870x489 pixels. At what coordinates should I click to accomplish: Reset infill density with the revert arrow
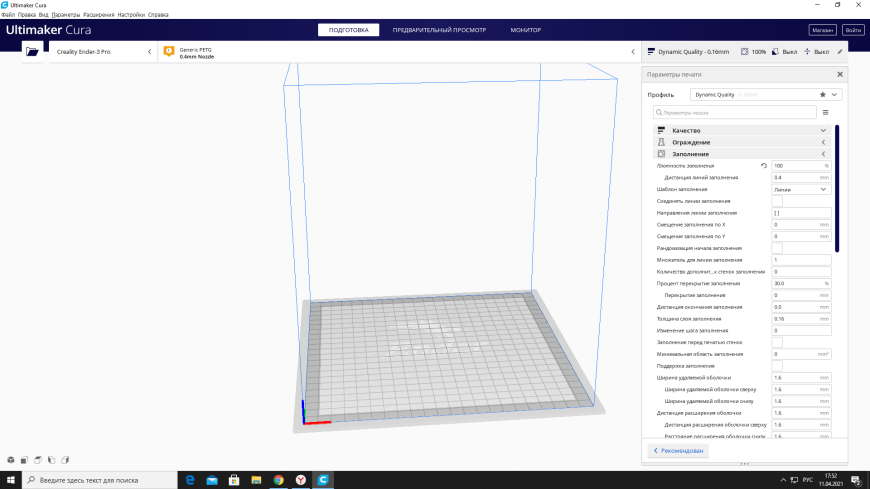[764, 166]
